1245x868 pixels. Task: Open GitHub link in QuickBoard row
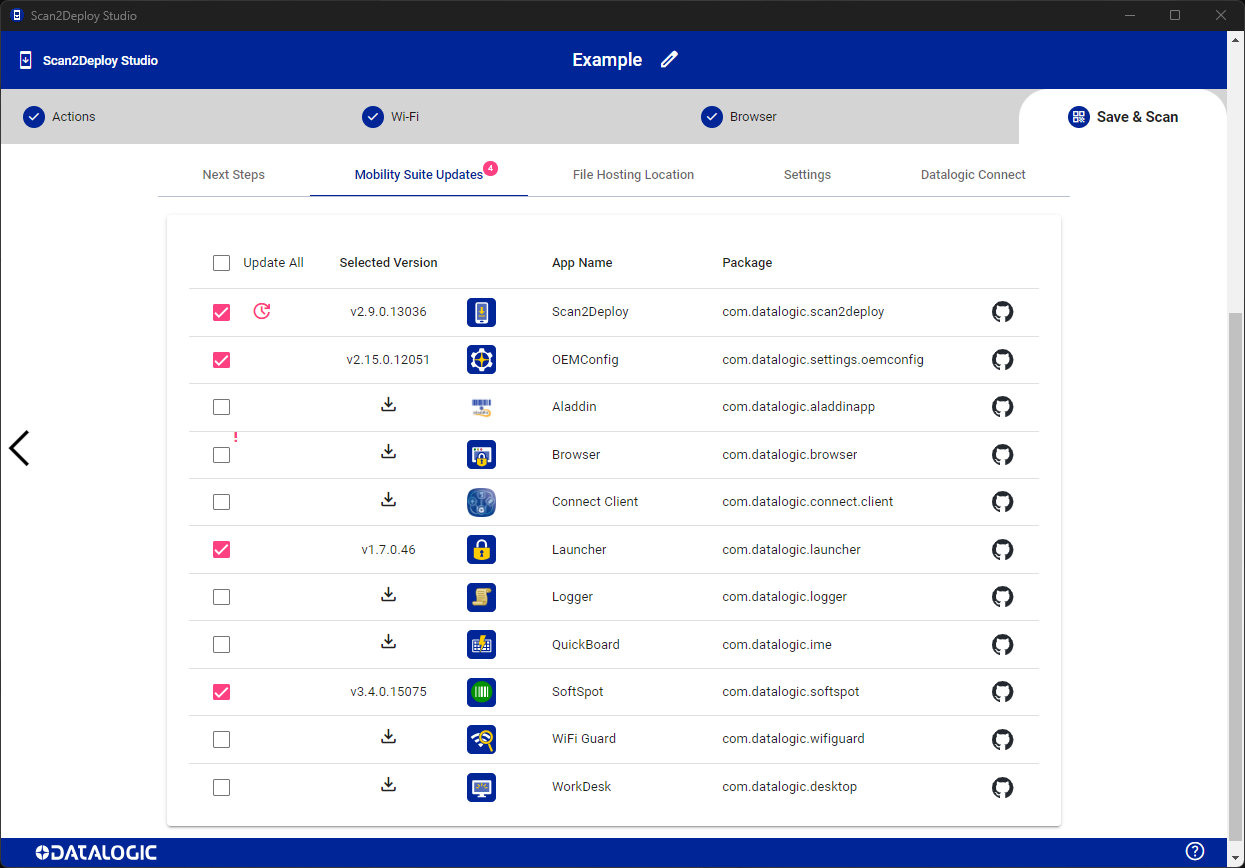point(1002,644)
